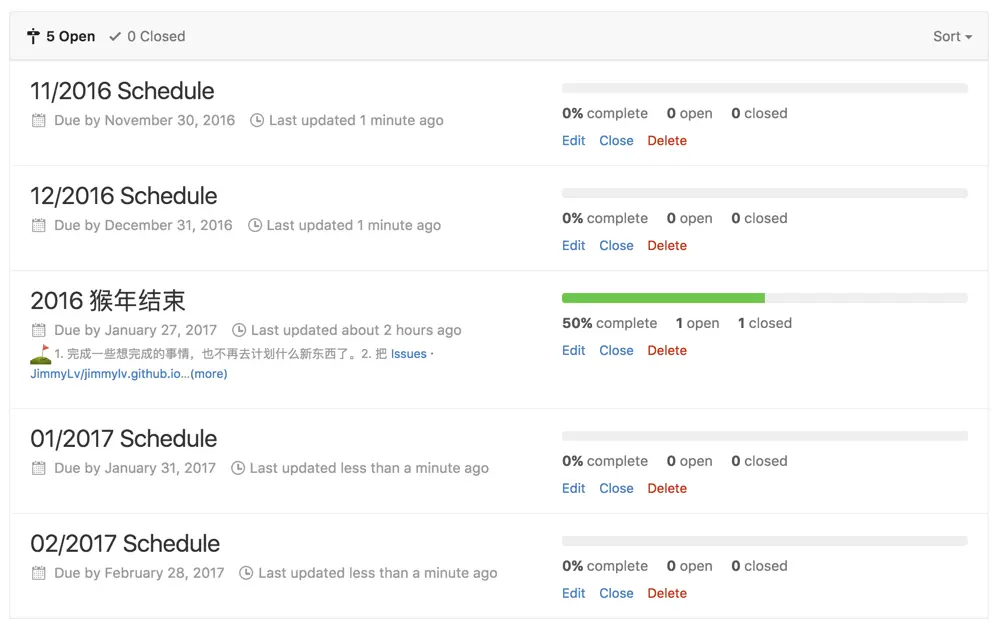This screenshot has width=999, height=629.
Task: Click the green 50% complete progress bar
Action: tap(663, 298)
